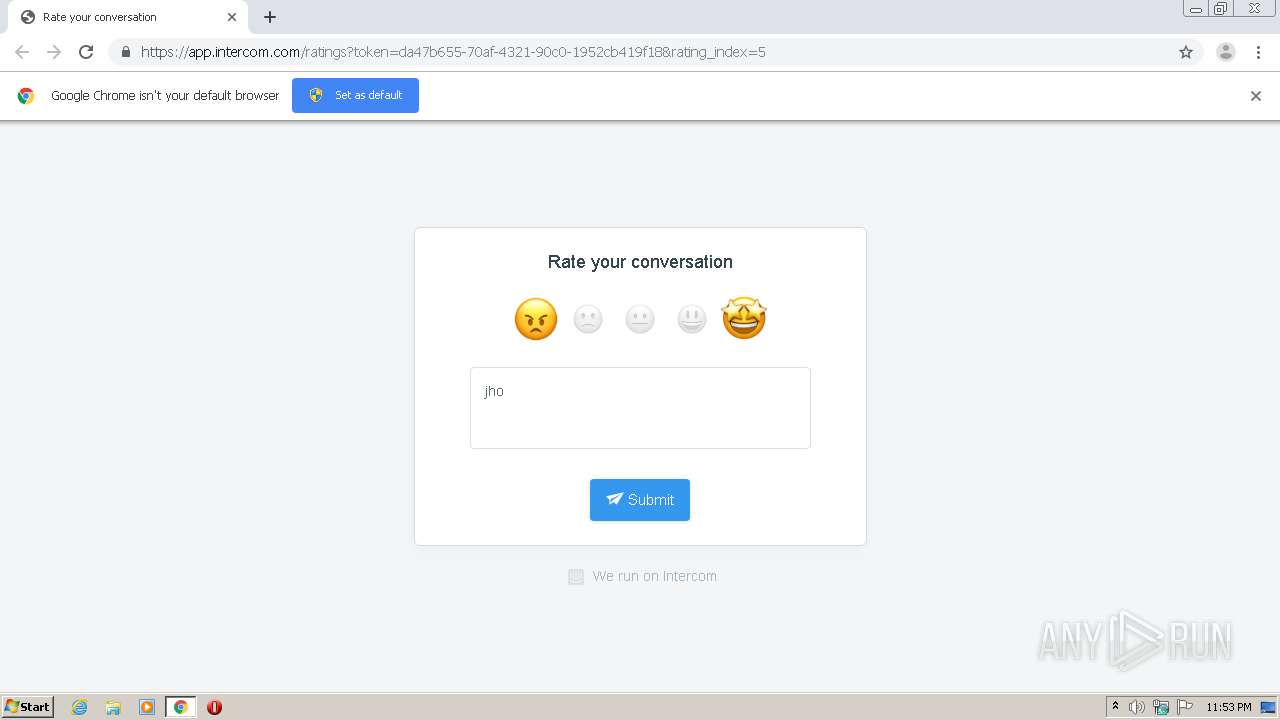Go back to previous page
The height and width of the screenshot is (720, 1280).
pos(22,52)
